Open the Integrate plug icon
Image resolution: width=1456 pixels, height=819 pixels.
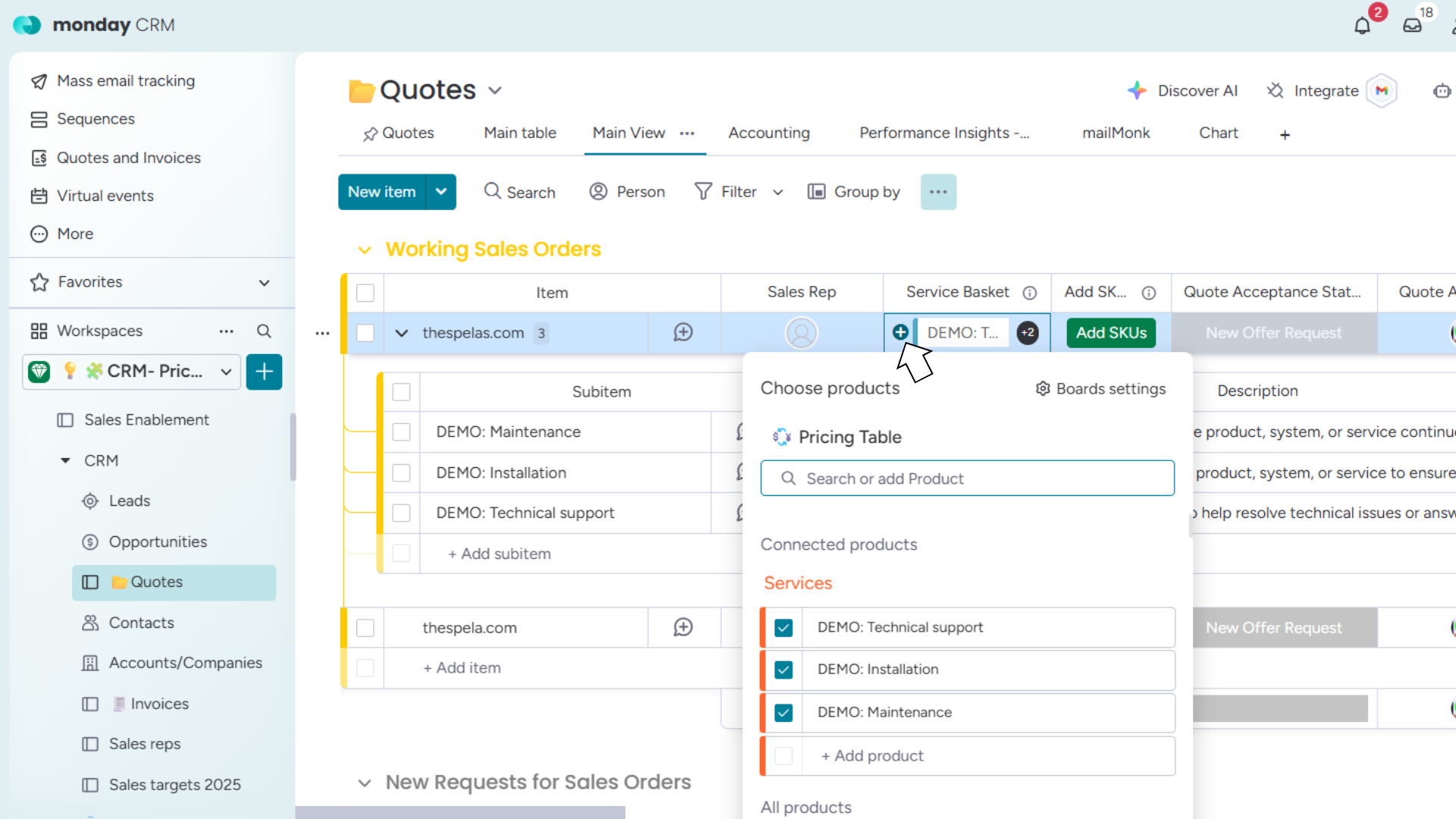point(1275,91)
